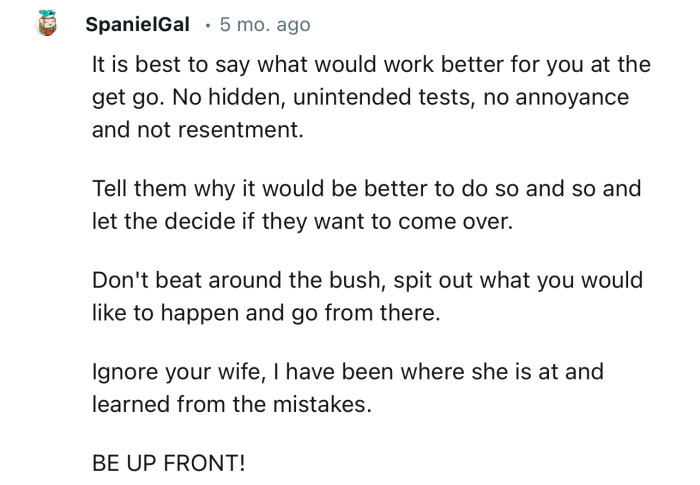Click the line "let the decide if they want"

point(300,221)
